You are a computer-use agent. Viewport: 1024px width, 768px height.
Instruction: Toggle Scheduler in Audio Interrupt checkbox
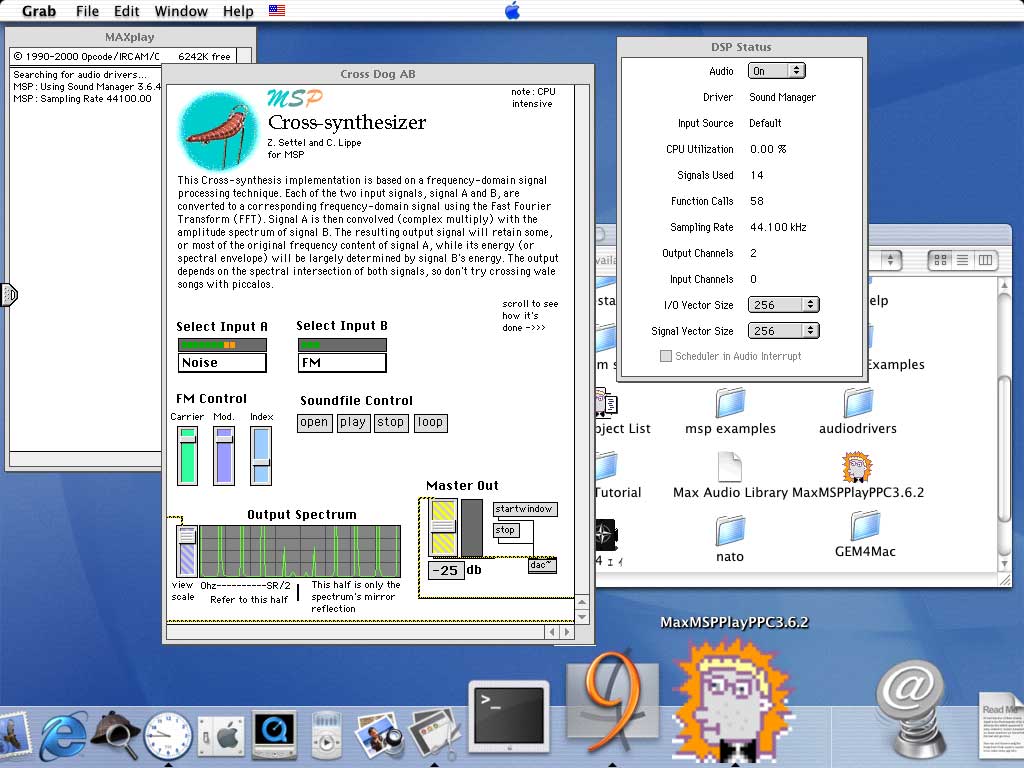[x=665, y=356]
